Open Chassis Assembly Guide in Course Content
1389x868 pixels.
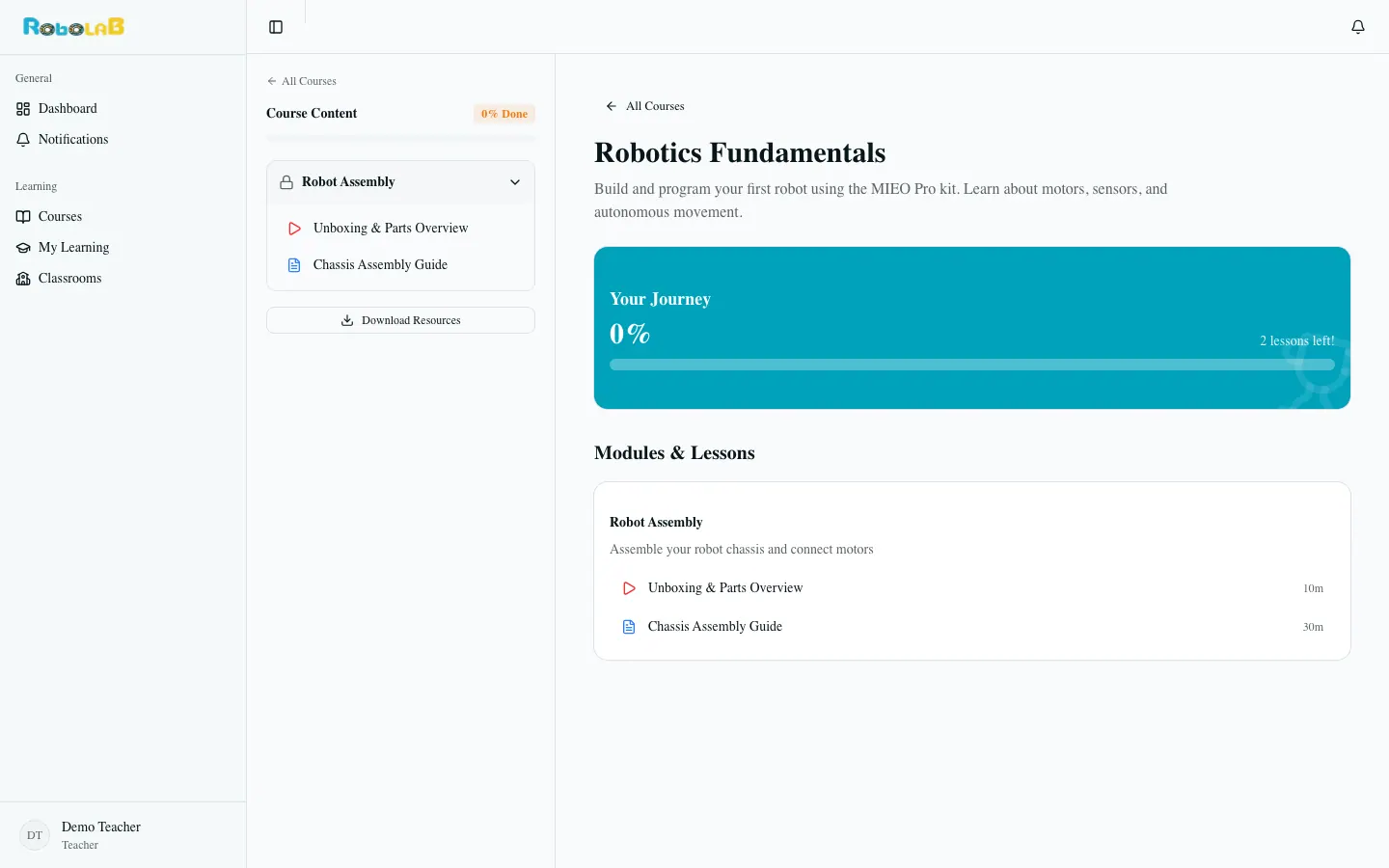pyautogui.click(x=400, y=265)
